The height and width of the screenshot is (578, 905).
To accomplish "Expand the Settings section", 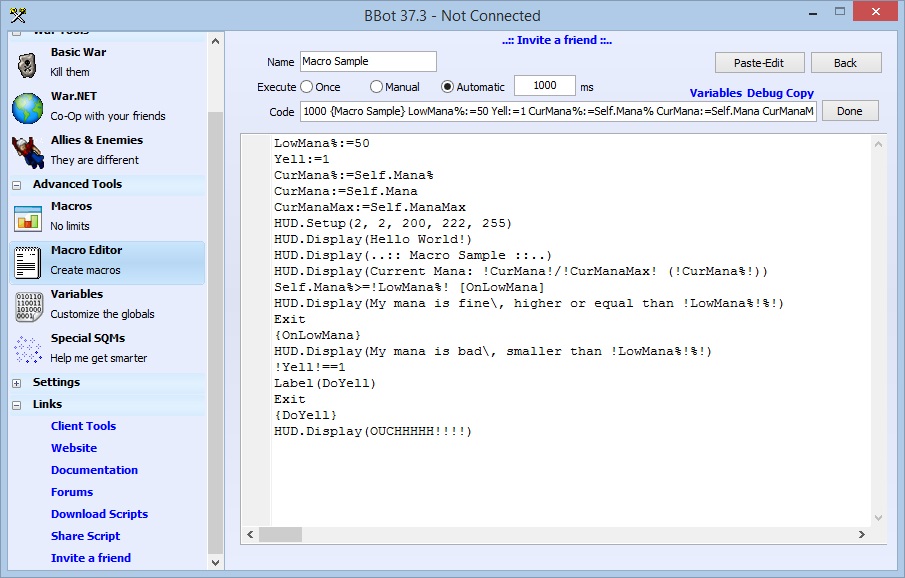I will click(x=17, y=383).
